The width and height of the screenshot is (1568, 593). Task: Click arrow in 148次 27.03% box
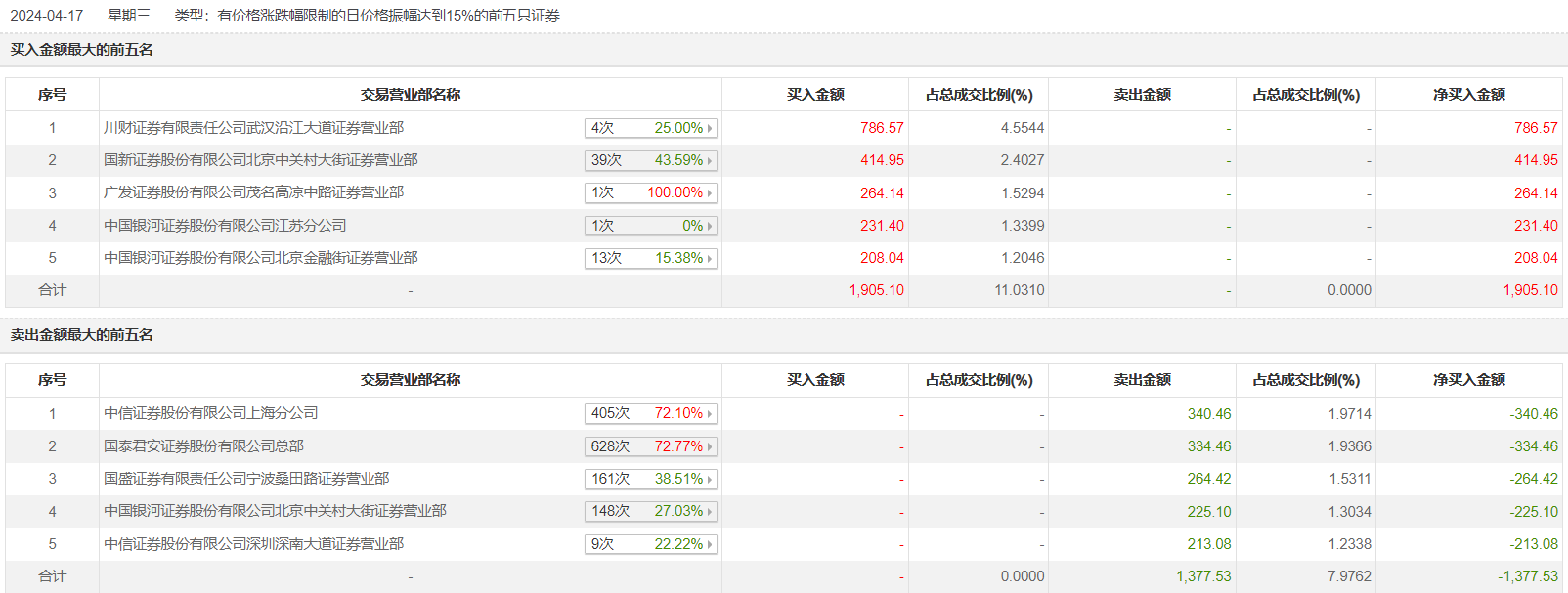coord(710,511)
